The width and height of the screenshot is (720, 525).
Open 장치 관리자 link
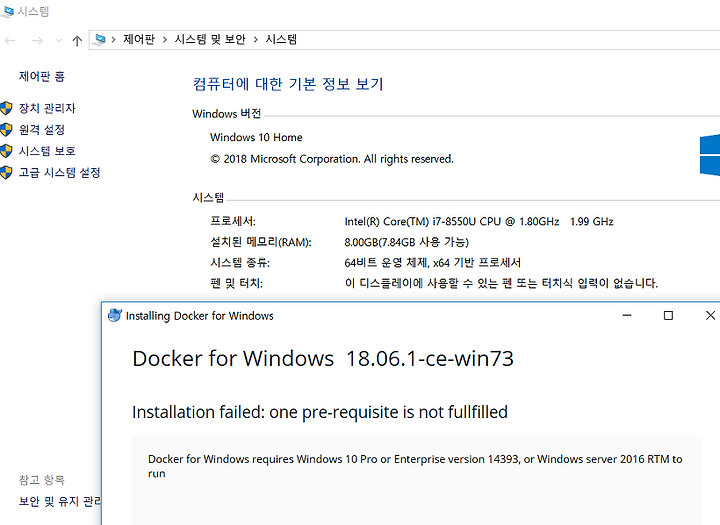47,108
